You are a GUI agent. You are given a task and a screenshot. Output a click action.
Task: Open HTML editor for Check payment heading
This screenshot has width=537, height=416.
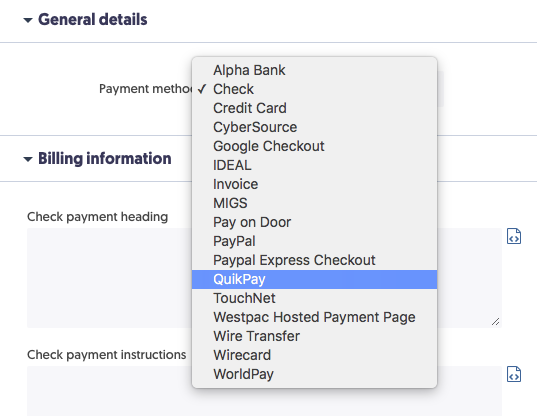[x=514, y=236]
